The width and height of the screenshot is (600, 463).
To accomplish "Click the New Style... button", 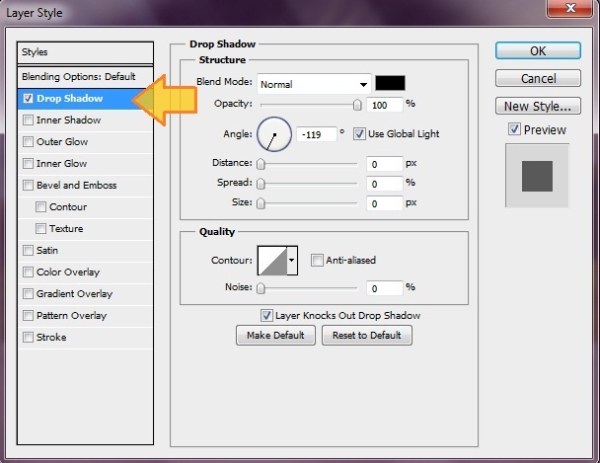I will 537,106.
